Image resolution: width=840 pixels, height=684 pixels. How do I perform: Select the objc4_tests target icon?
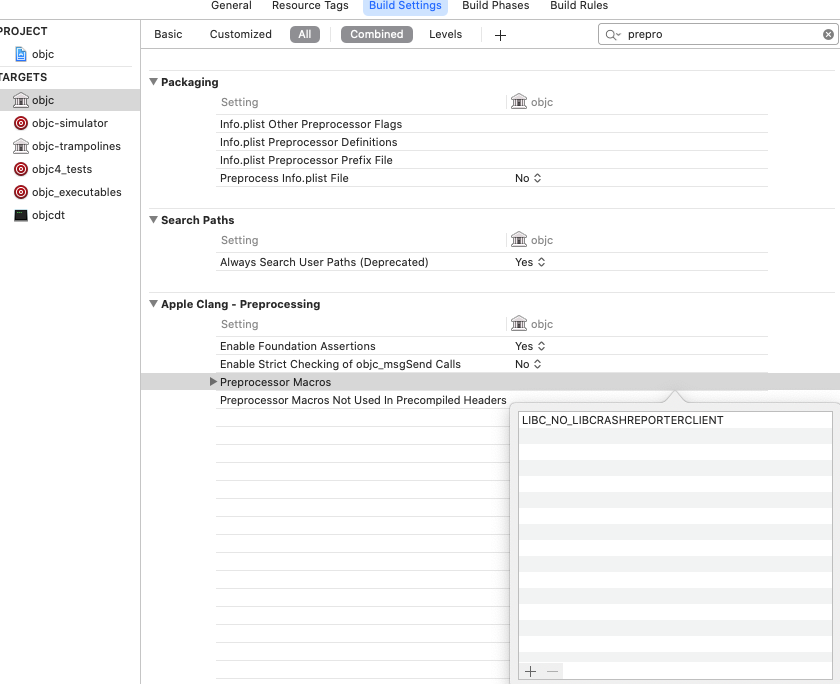21,169
